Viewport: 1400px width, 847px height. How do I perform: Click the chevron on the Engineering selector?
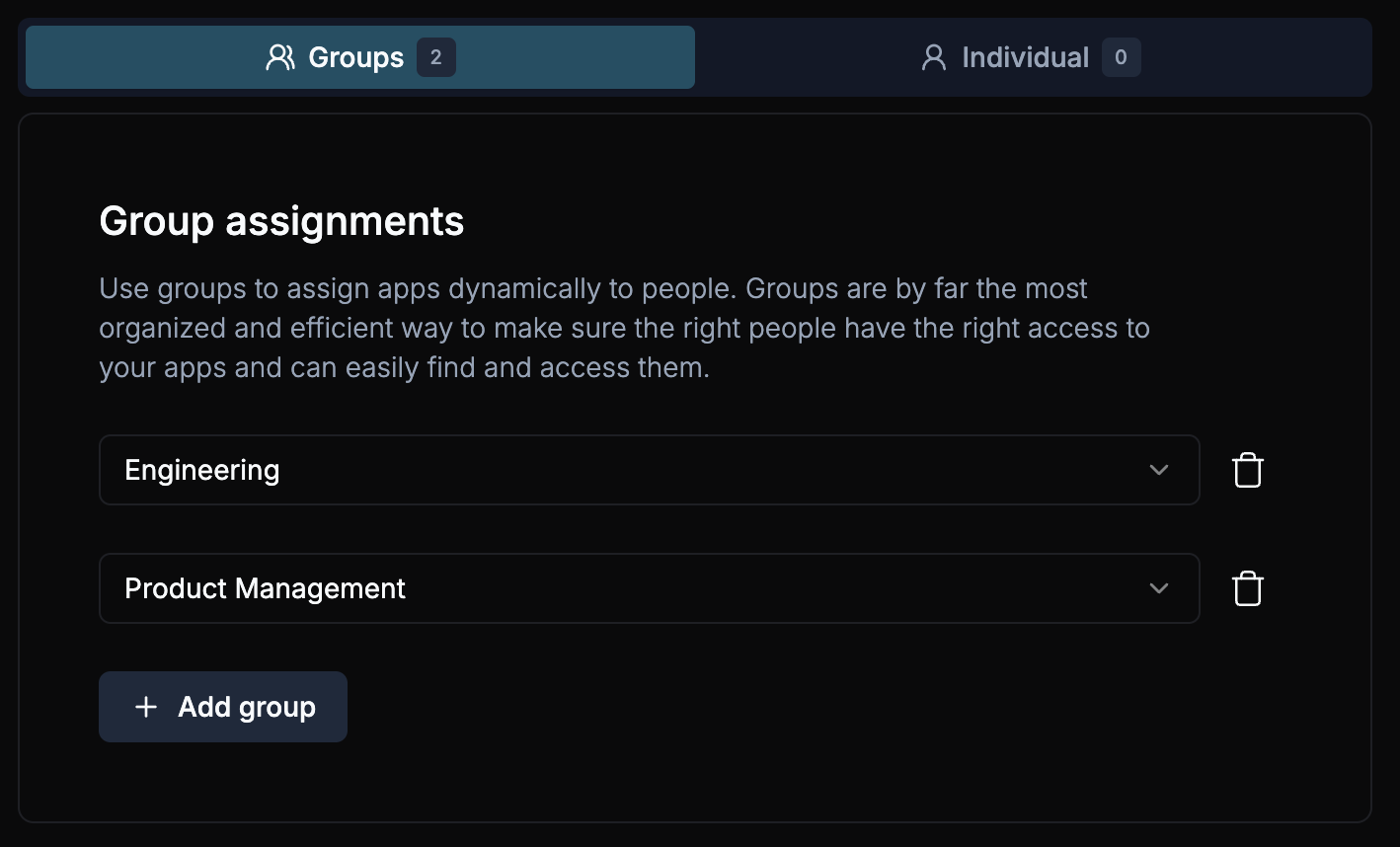[1159, 471]
